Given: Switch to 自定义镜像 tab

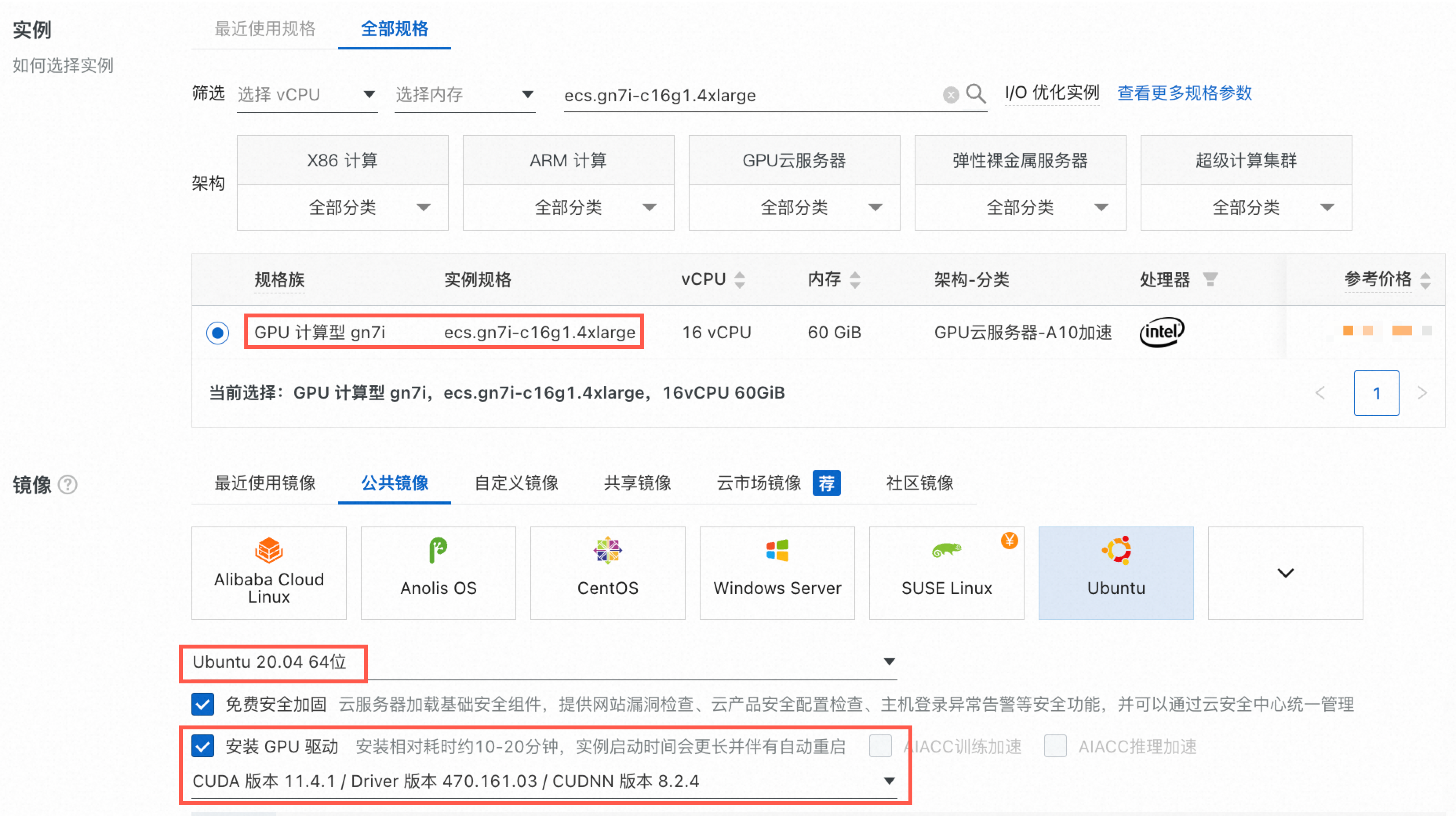Looking at the screenshot, I should click(x=516, y=483).
